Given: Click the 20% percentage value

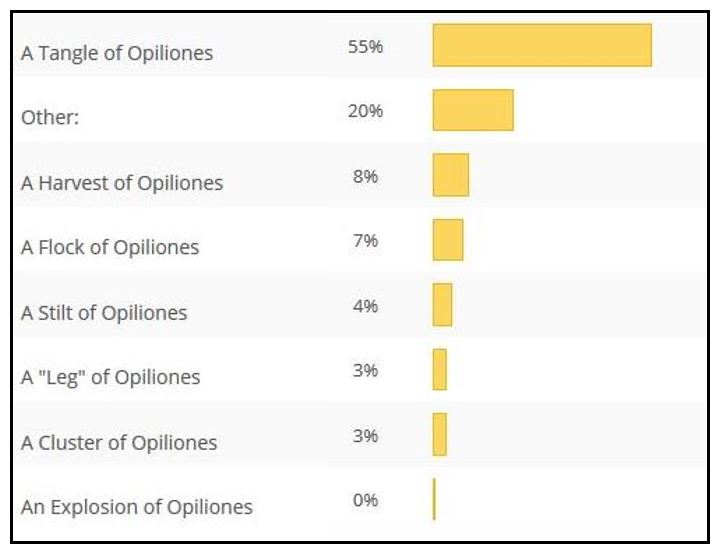Looking at the screenshot, I should tap(365, 111).
